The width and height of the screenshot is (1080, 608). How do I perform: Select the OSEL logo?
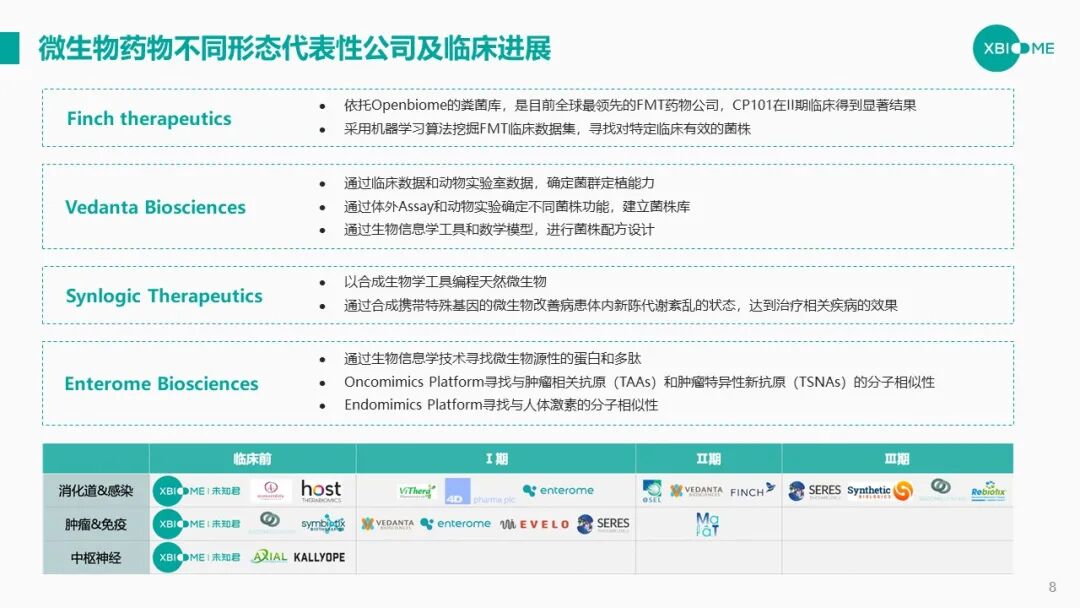(x=652, y=491)
